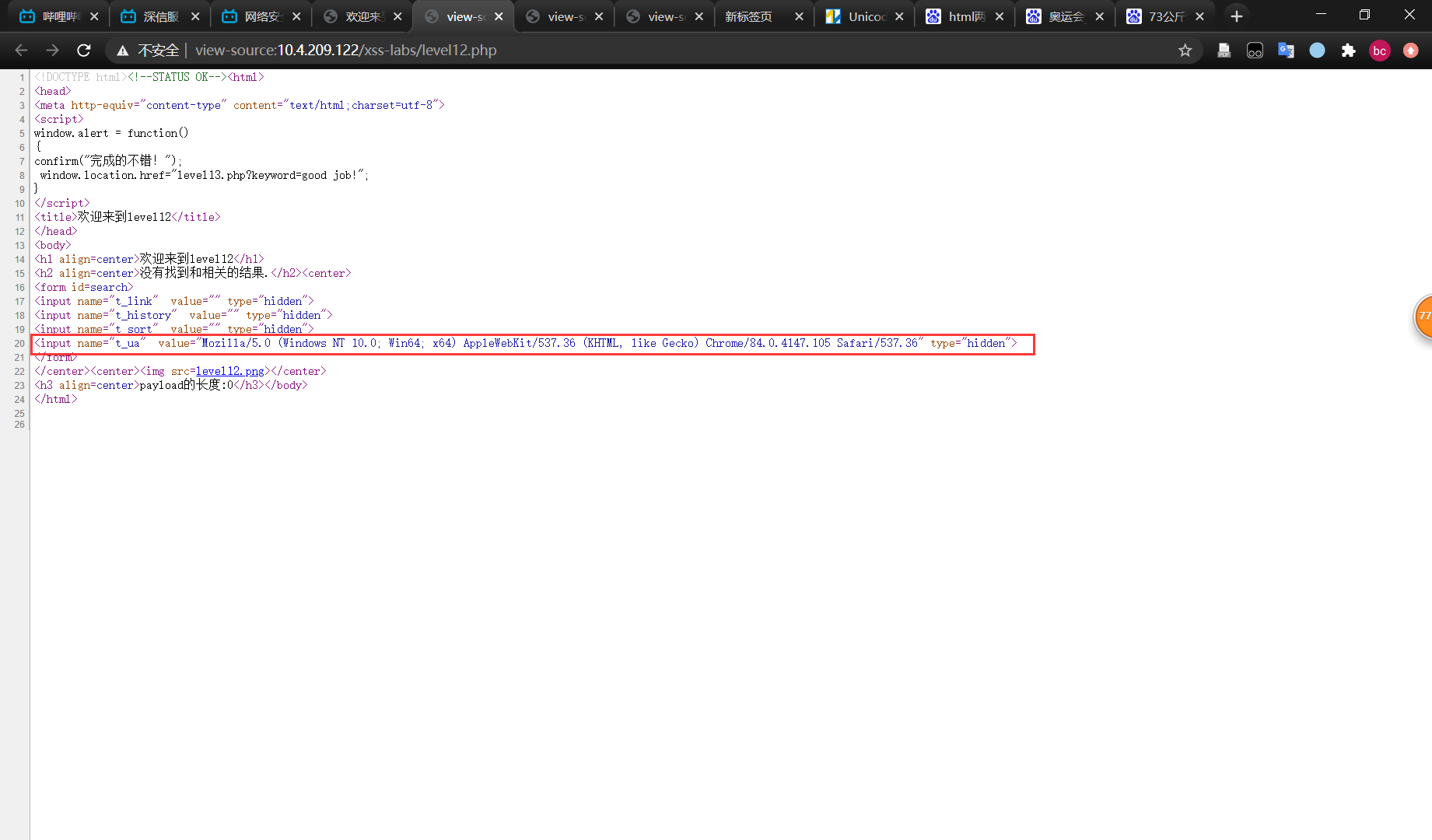Go back to the previous page
The height and width of the screenshot is (840, 1432).
click(x=21, y=51)
